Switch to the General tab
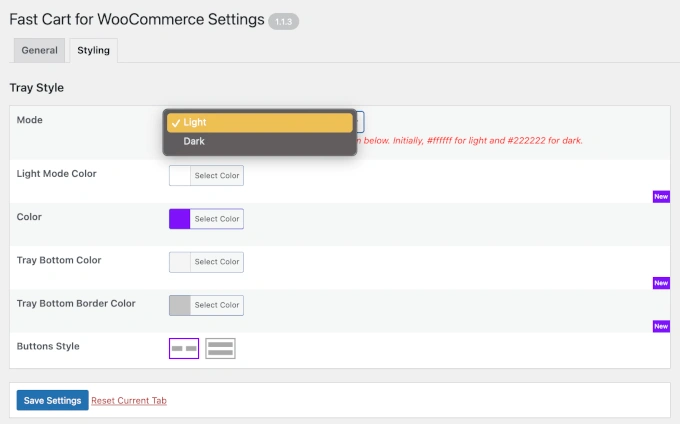The image size is (680, 424). 39,50
